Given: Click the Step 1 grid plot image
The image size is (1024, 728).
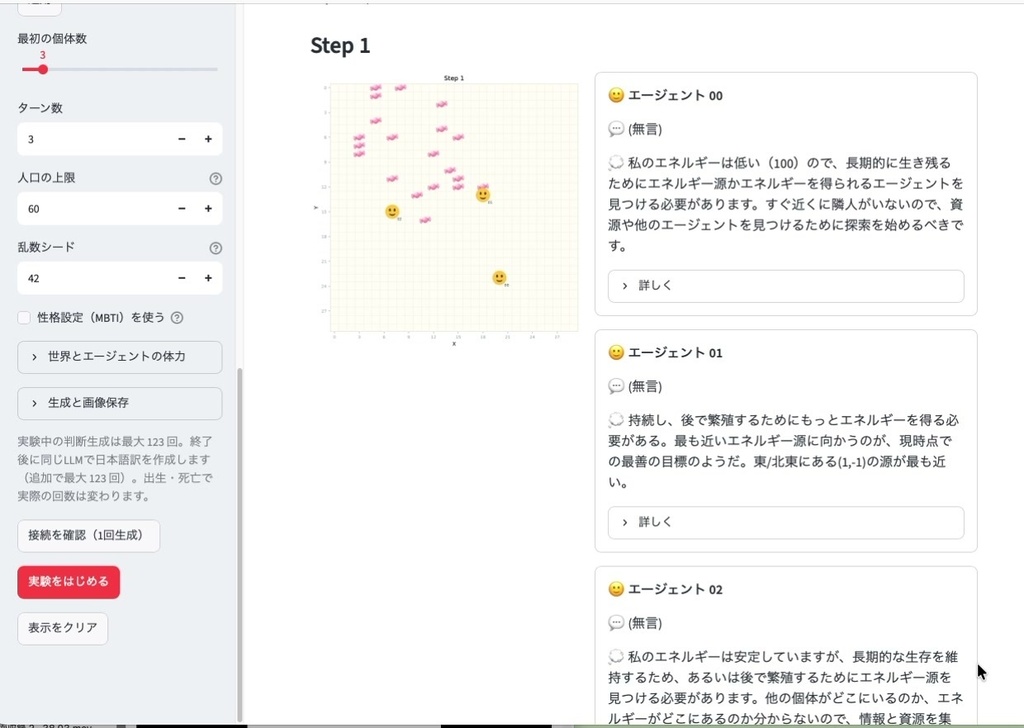Looking at the screenshot, I should pyautogui.click(x=446, y=209).
